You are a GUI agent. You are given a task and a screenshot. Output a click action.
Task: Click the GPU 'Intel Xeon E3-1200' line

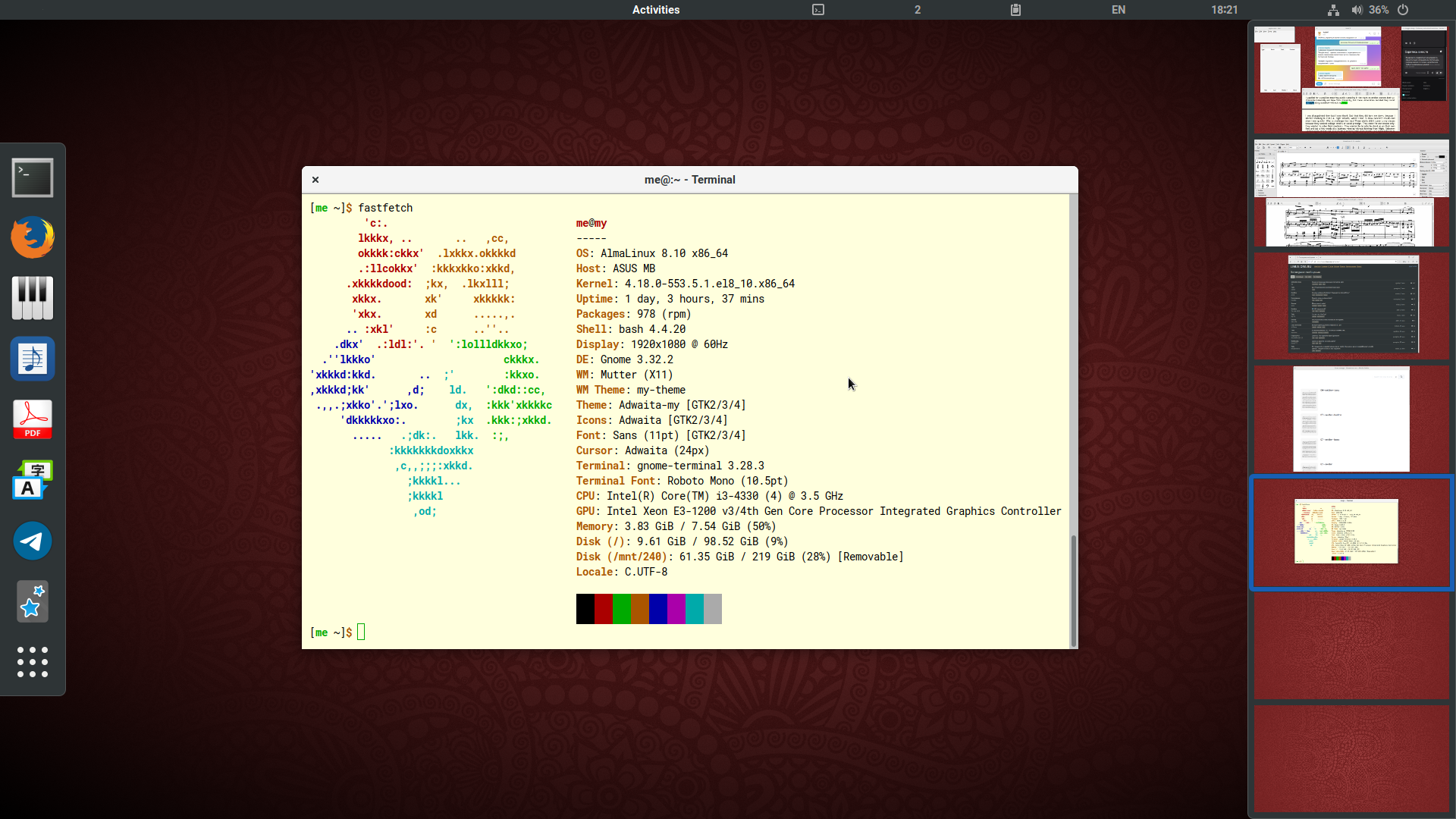click(x=819, y=511)
